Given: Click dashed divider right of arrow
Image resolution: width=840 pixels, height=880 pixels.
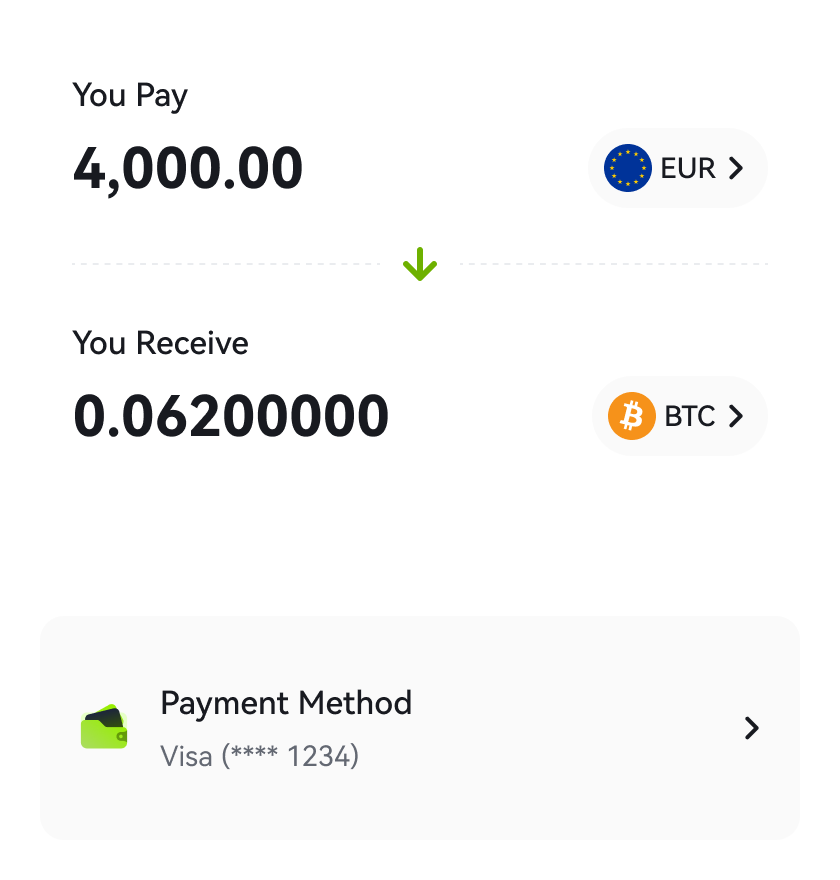Looking at the screenshot, I should tap(614, 264).
